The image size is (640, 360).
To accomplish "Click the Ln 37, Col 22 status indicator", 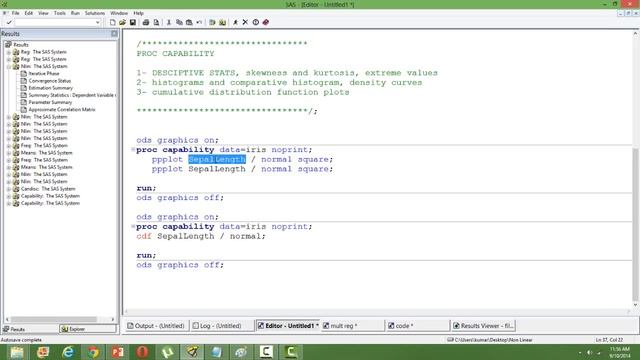I will [609, 340].
